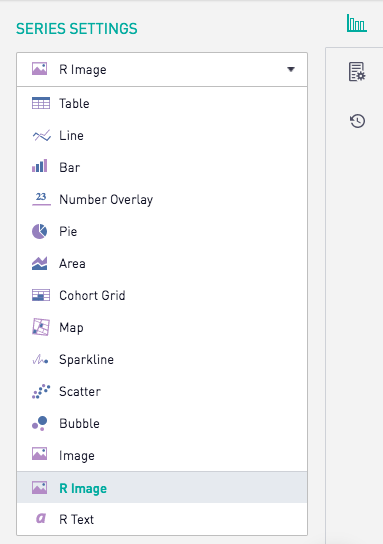This screenshot has width=383, height=544.
Task: Open the chart settings icon at top right
Action: click(x=357, y=23)
